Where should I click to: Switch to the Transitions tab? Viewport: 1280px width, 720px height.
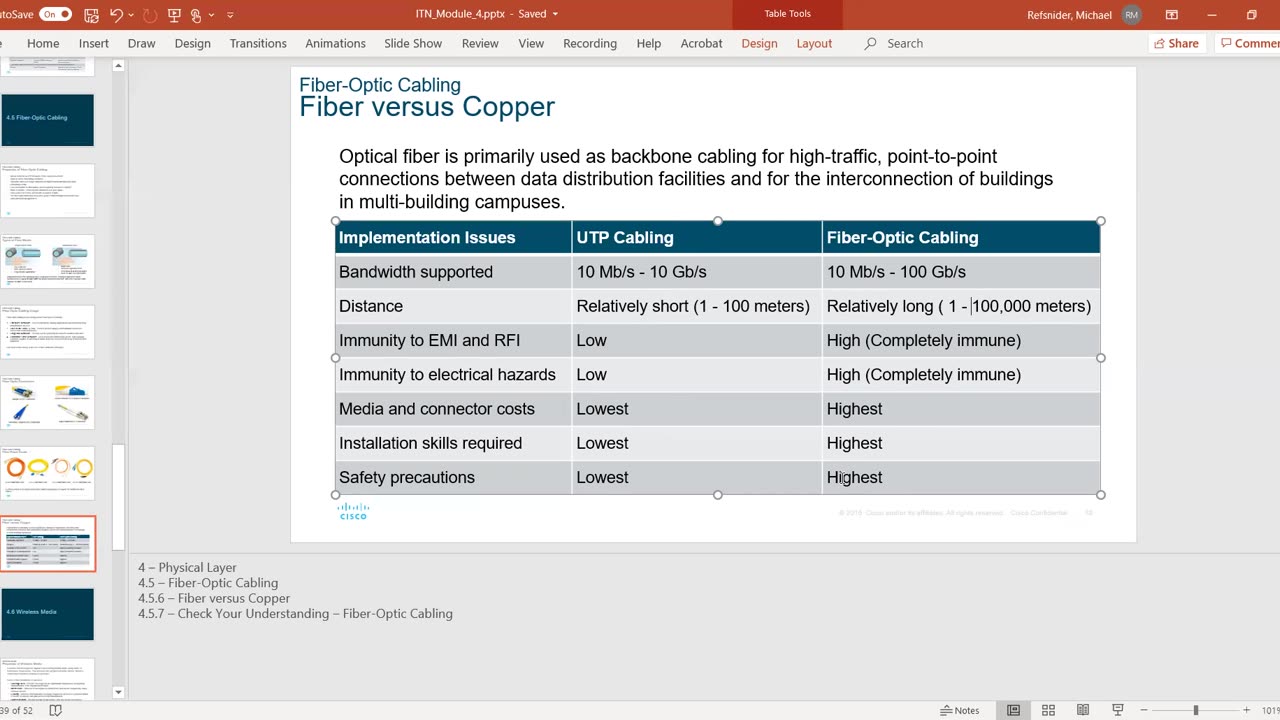[x=258, y=43]
